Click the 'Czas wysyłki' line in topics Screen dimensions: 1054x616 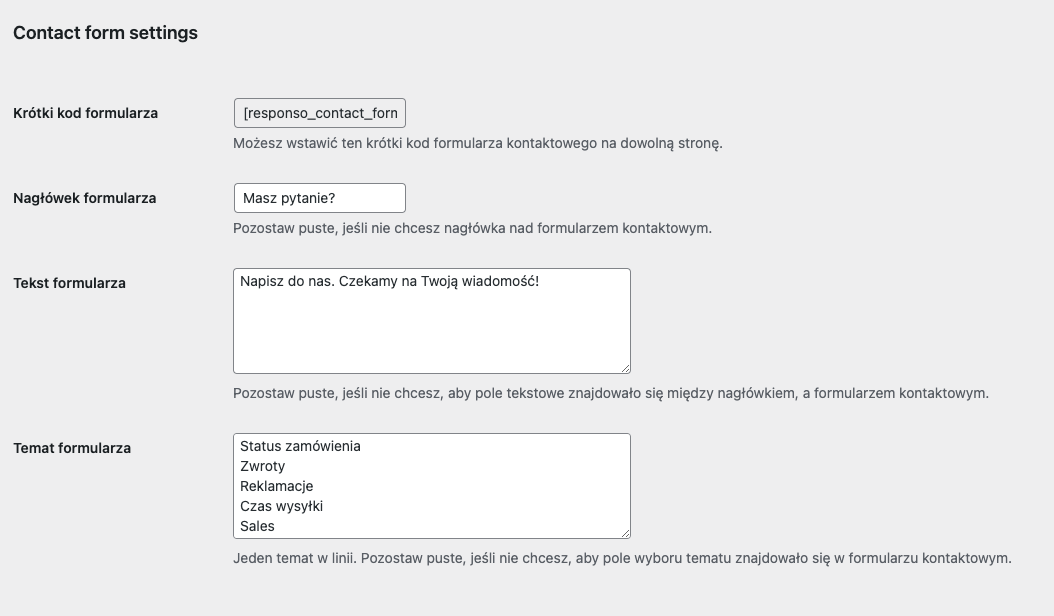[x=281, y=506]
